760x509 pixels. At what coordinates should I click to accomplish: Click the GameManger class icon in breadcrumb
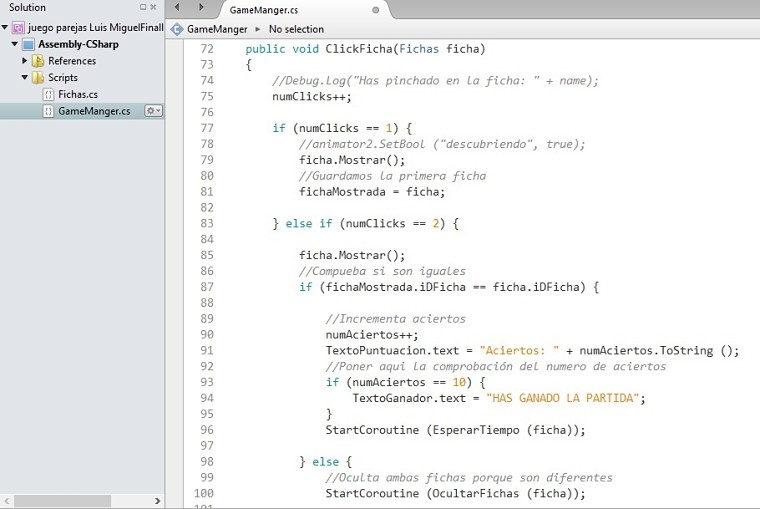177,30
